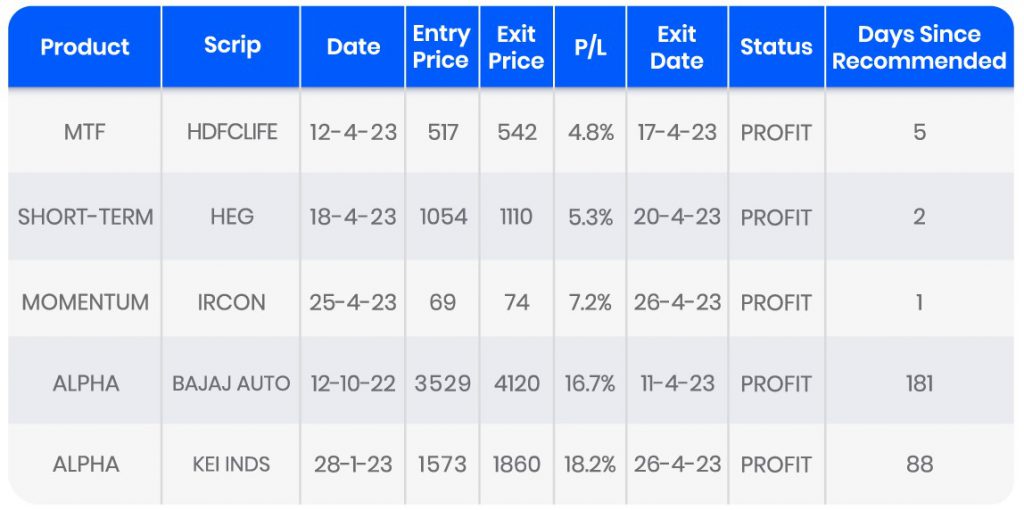Click the 181 days value
The image size is (1024, 510).
tap(919, 383)
